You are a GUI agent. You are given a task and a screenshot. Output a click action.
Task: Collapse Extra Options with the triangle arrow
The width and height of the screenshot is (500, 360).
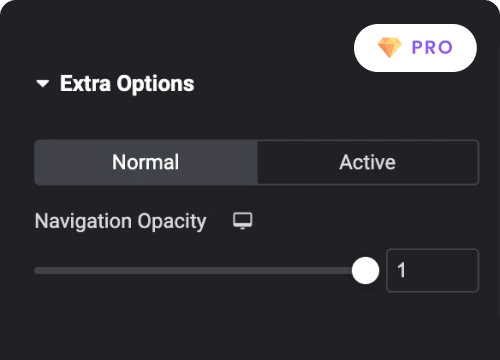click(x=43, y=83)
